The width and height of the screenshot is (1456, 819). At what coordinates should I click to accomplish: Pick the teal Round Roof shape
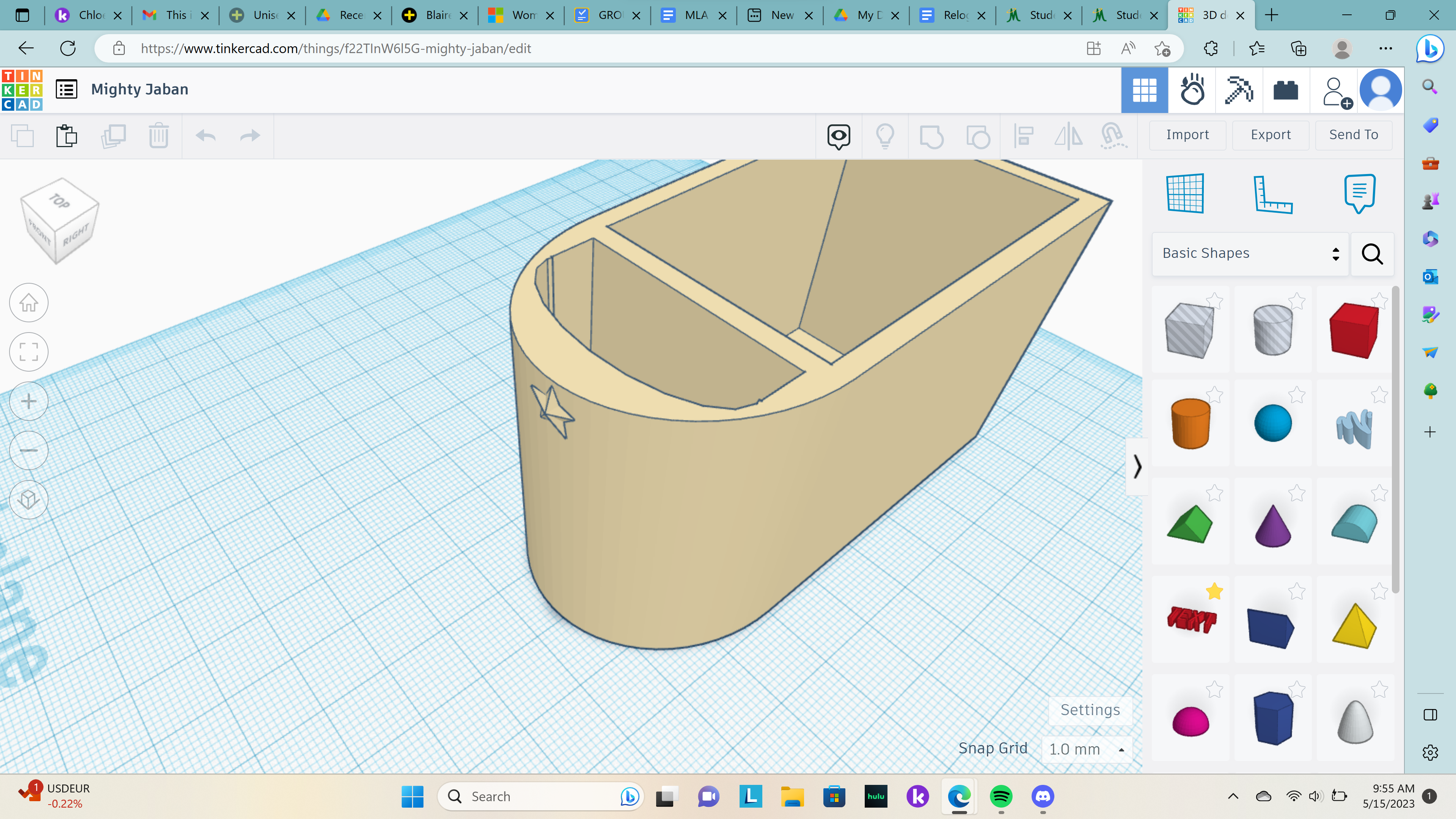click(x=1354, y=524)
